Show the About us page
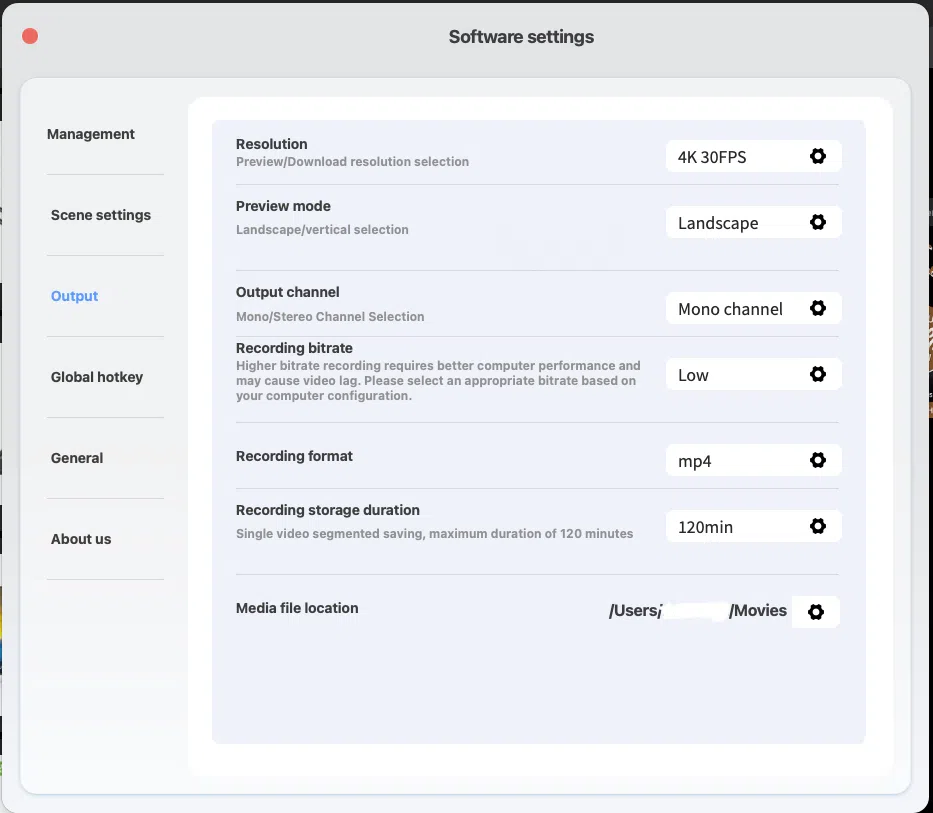The width and height of the screenshot is (933, 813). (81, 539)
